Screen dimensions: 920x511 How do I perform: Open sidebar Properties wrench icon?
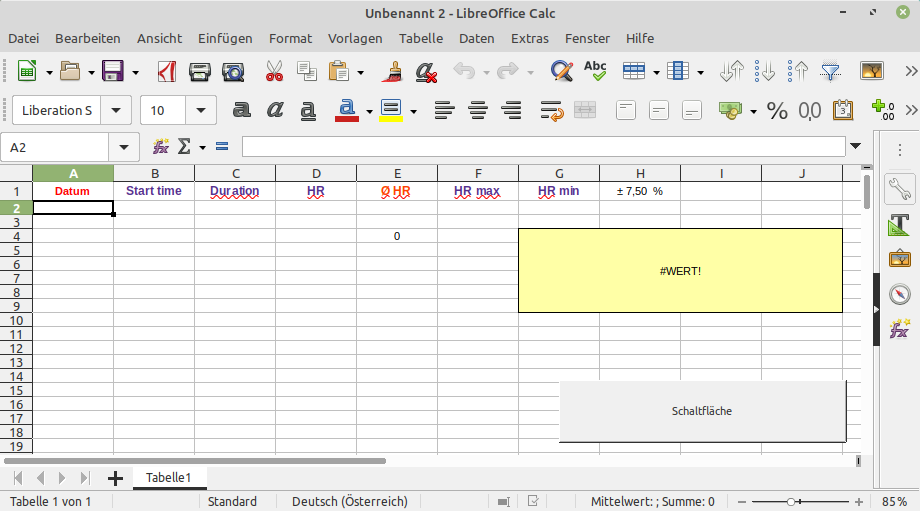coord(899,189)
